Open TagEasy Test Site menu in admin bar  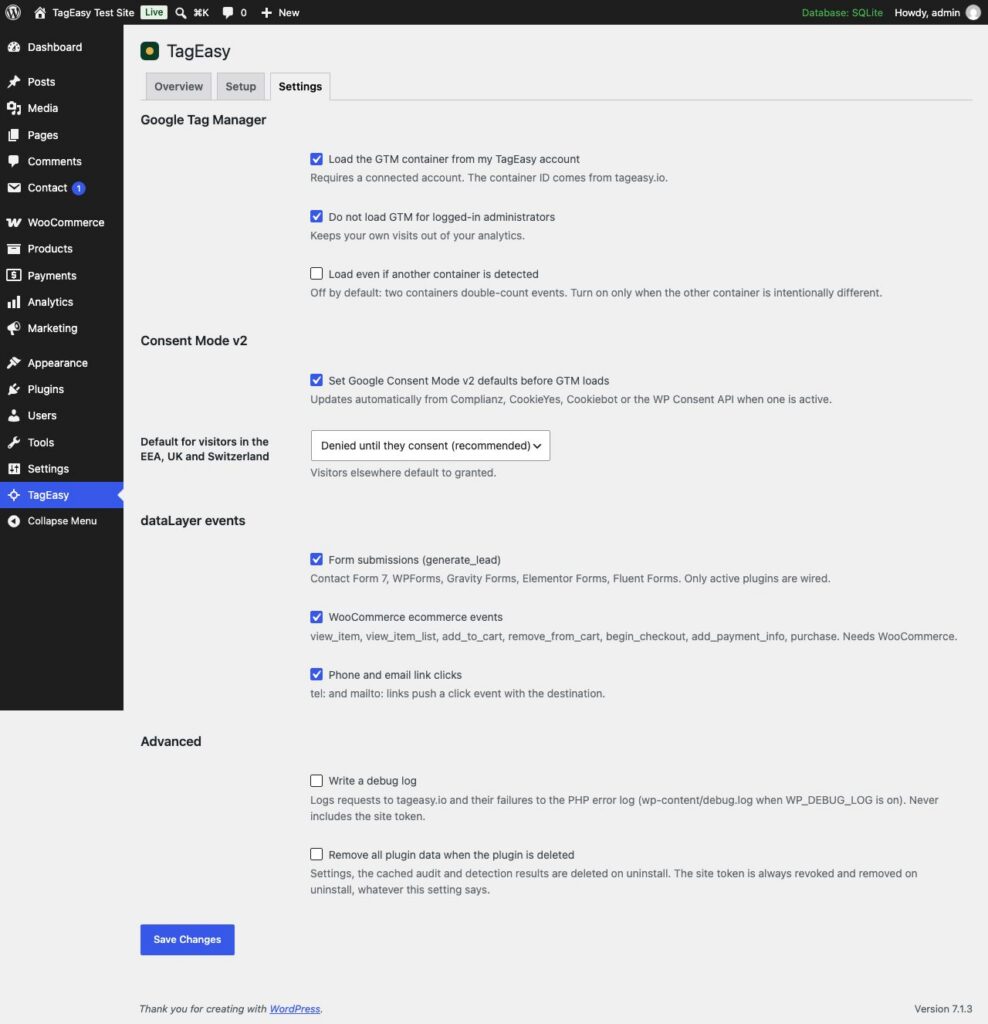pos(84,12)
